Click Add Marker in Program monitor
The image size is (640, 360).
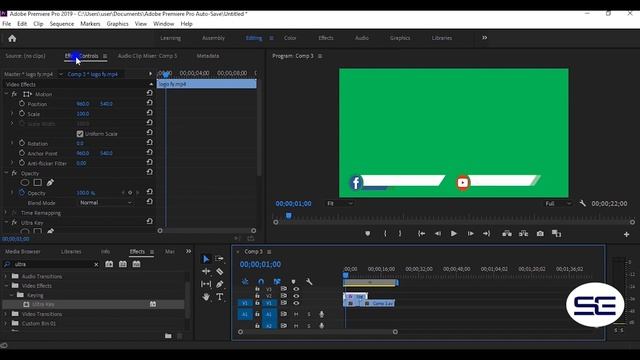click(x=368, y=233)
